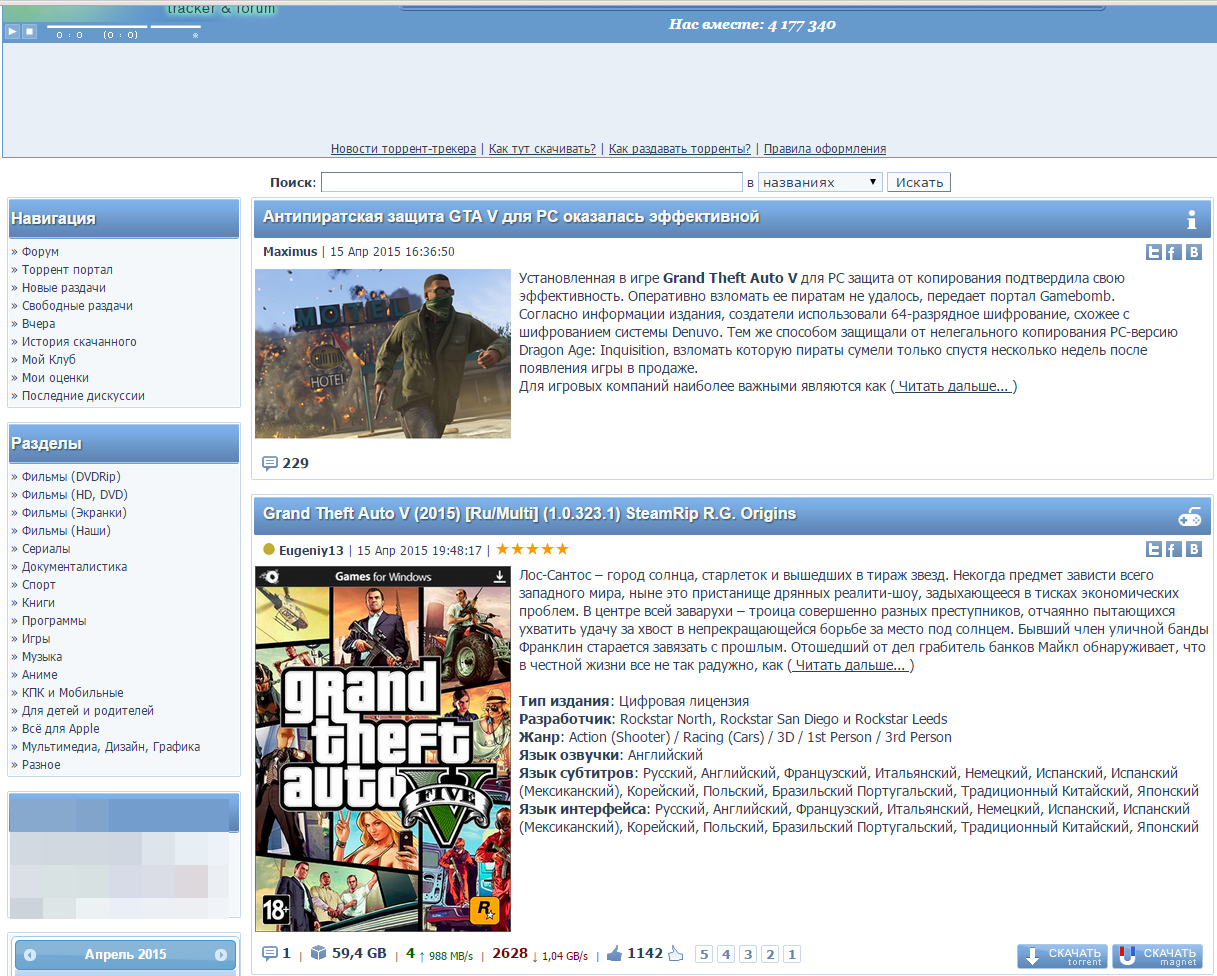
Task: Open 'Как тут скачивать?' link
Action: (542, 149)
